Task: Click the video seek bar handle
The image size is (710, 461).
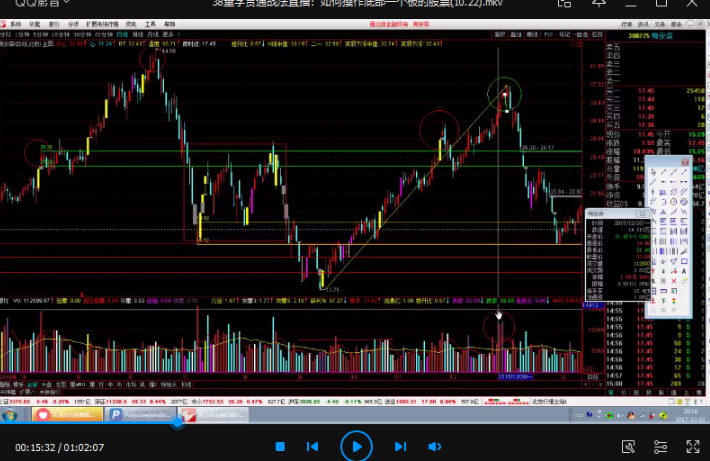Action: (177, 423)
